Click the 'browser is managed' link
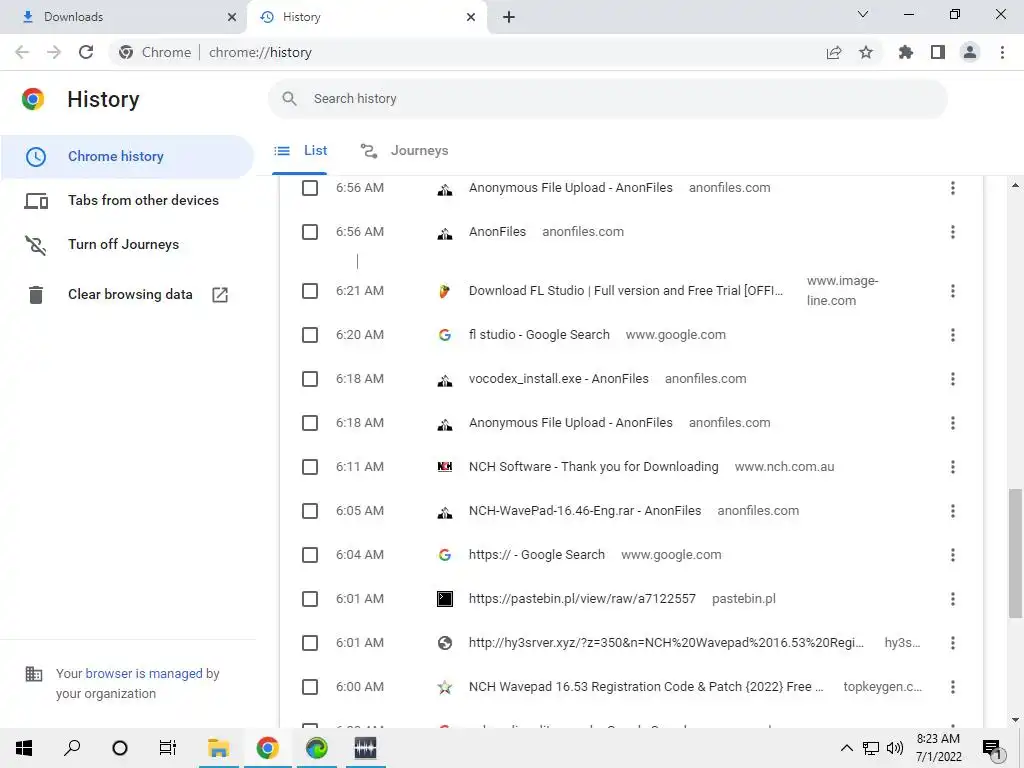The width and height of the screenshot is (1024, 768). click(144, 673)
